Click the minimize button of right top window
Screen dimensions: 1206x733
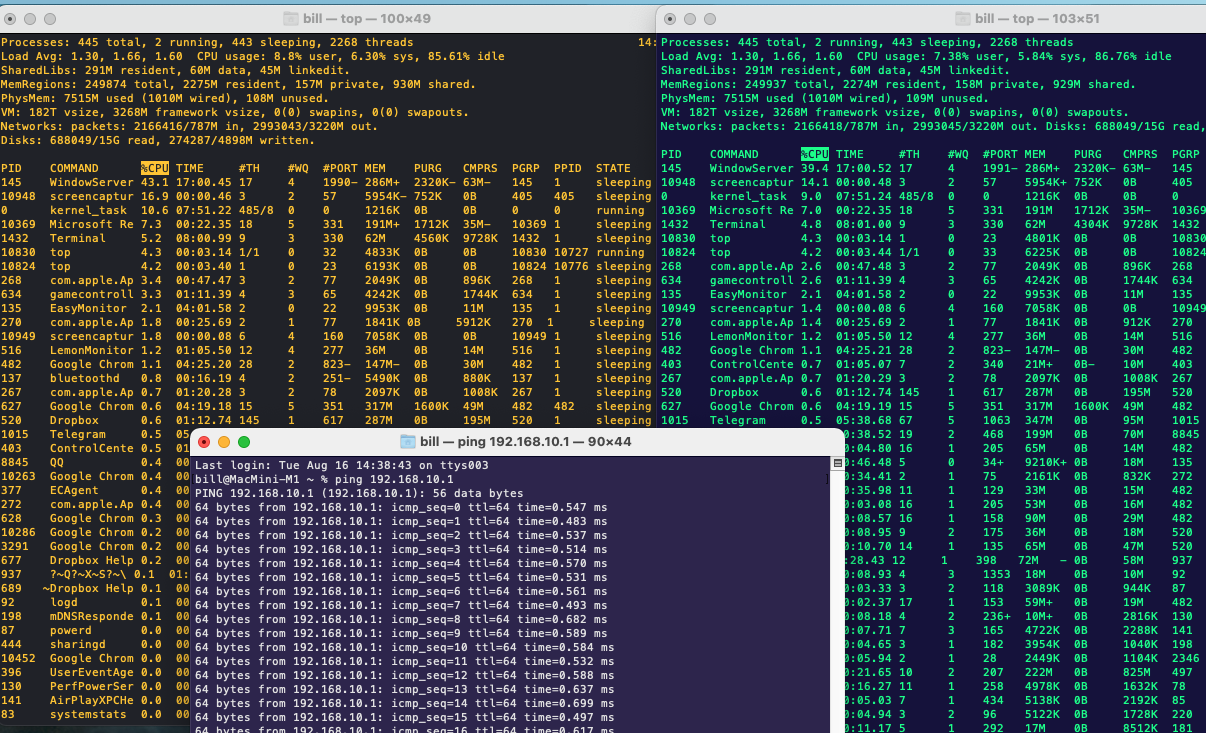(x=689, y=18)
